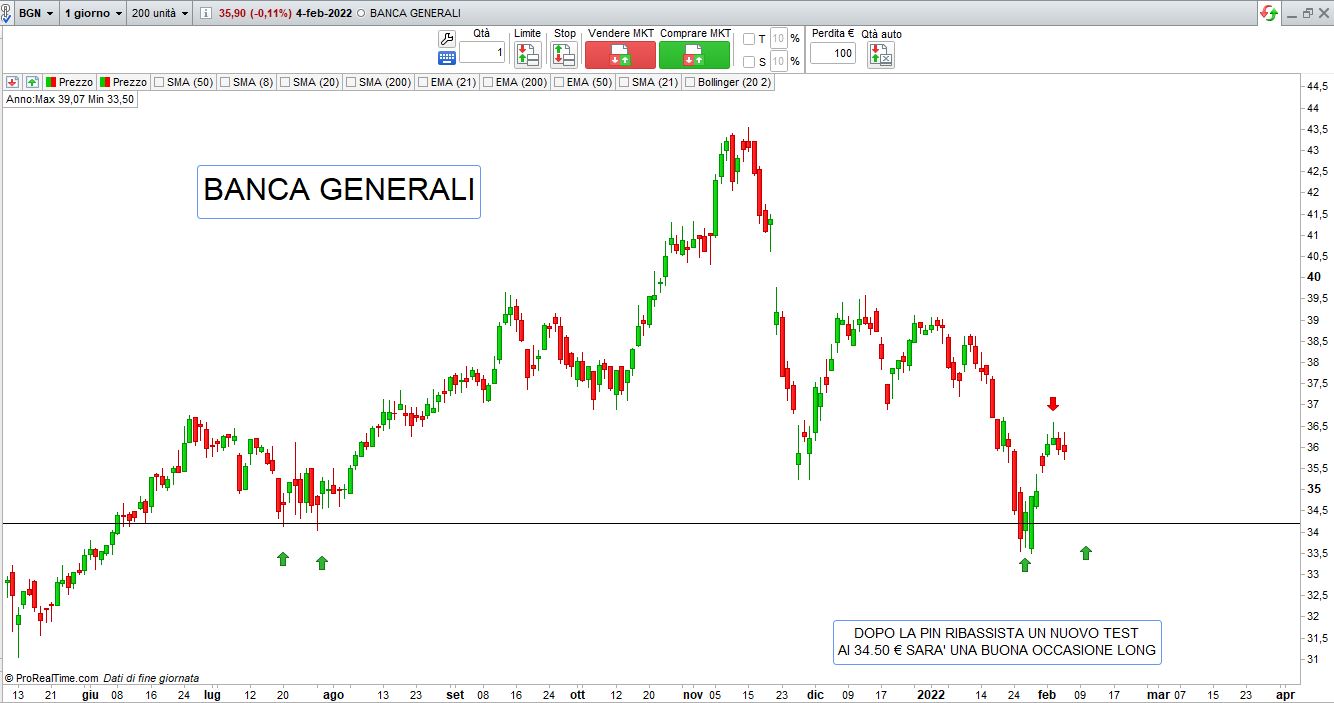This screenshot has height=703, width=1334.
Task: Enable the SMA (21) indicator checkbox
Action: click(624, 82)
